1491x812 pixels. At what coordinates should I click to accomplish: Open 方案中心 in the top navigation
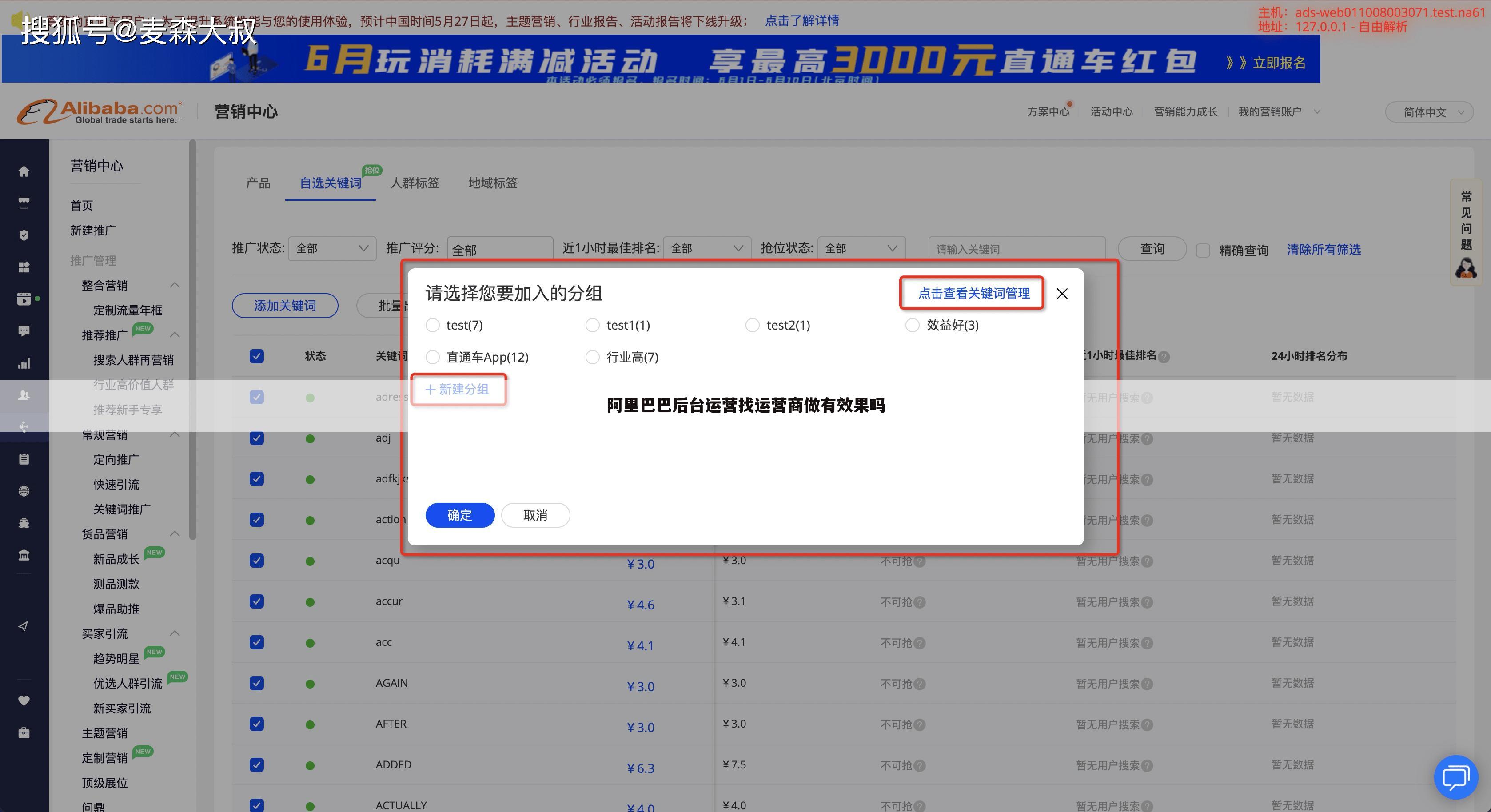tap(1048, 111)
